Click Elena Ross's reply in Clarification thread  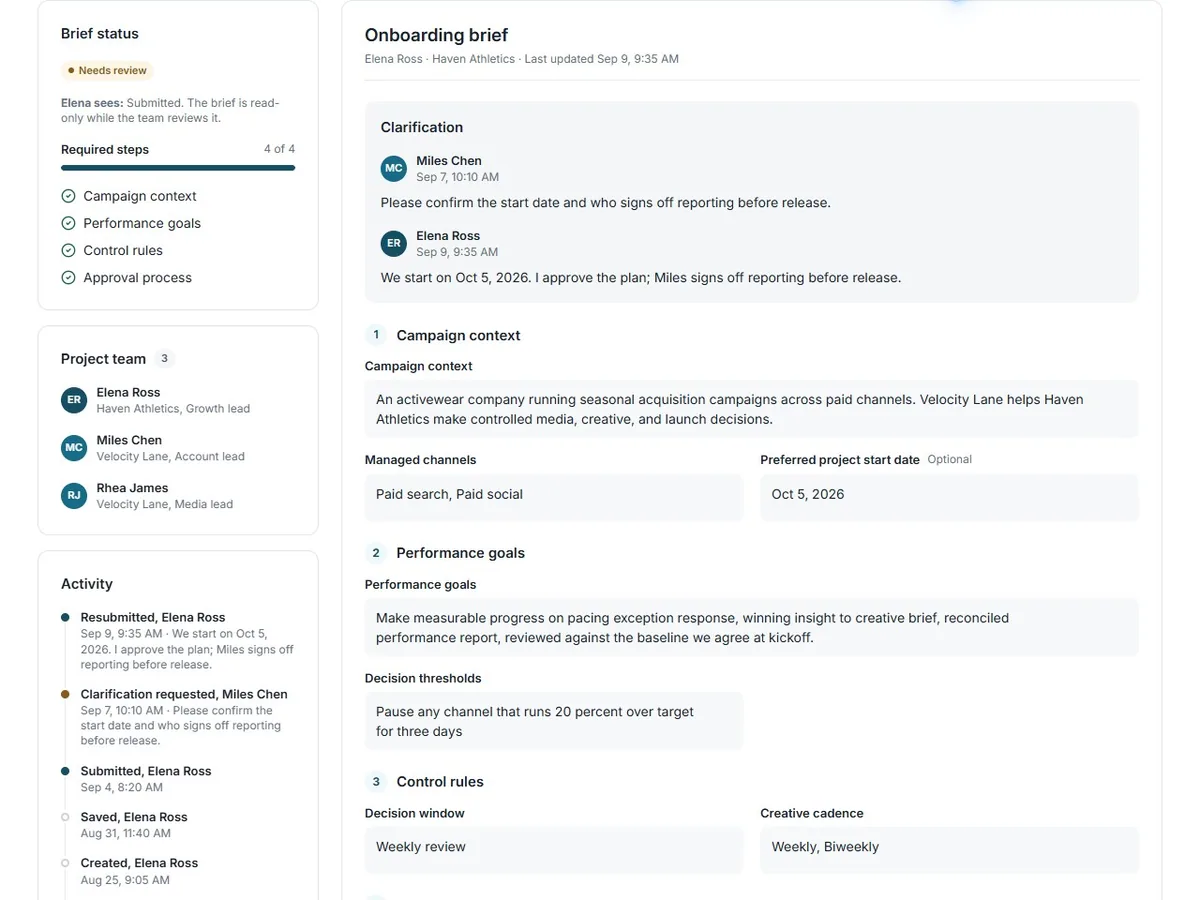point(641,278)
